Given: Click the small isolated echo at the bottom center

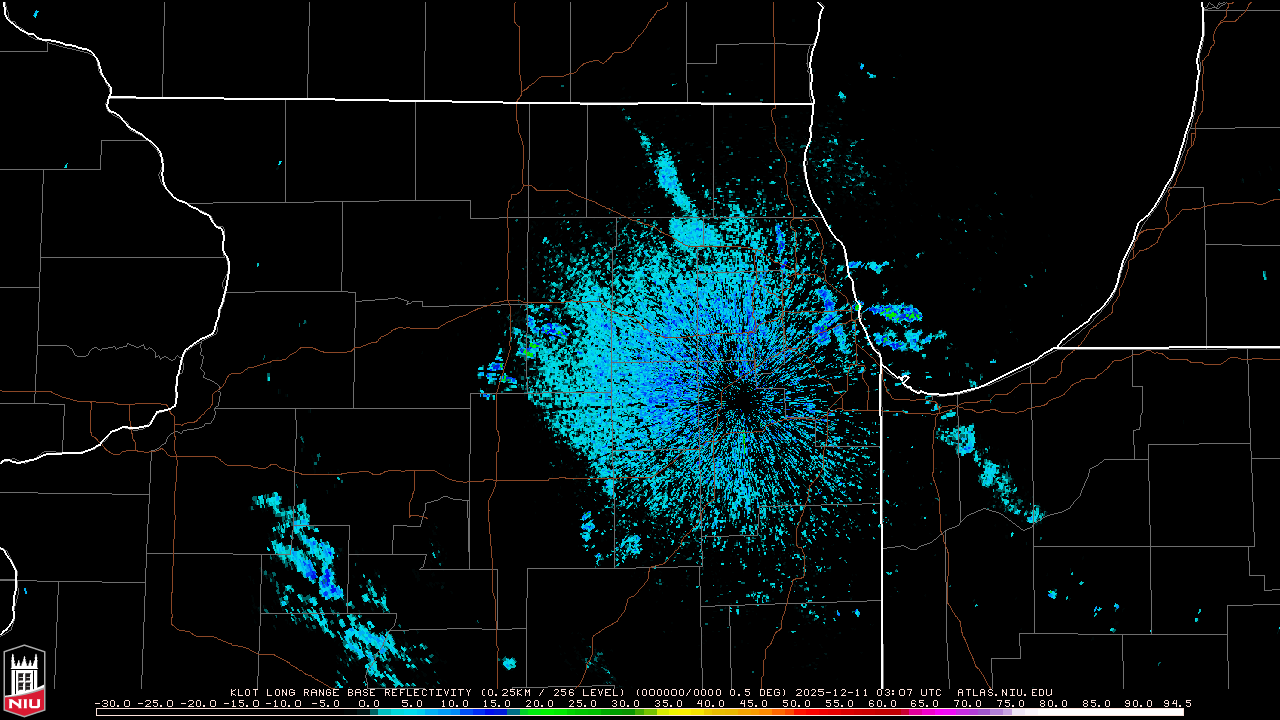Looking at the screenshot, I should coord(509,663).
